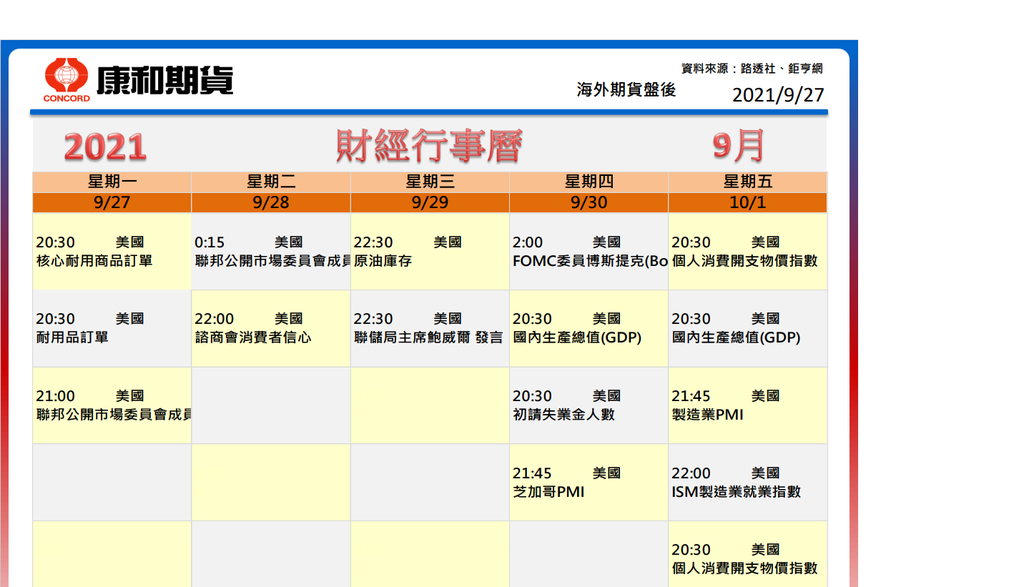
Task: Click the 資料來源 source attribution line
Action: pos(752,68)
